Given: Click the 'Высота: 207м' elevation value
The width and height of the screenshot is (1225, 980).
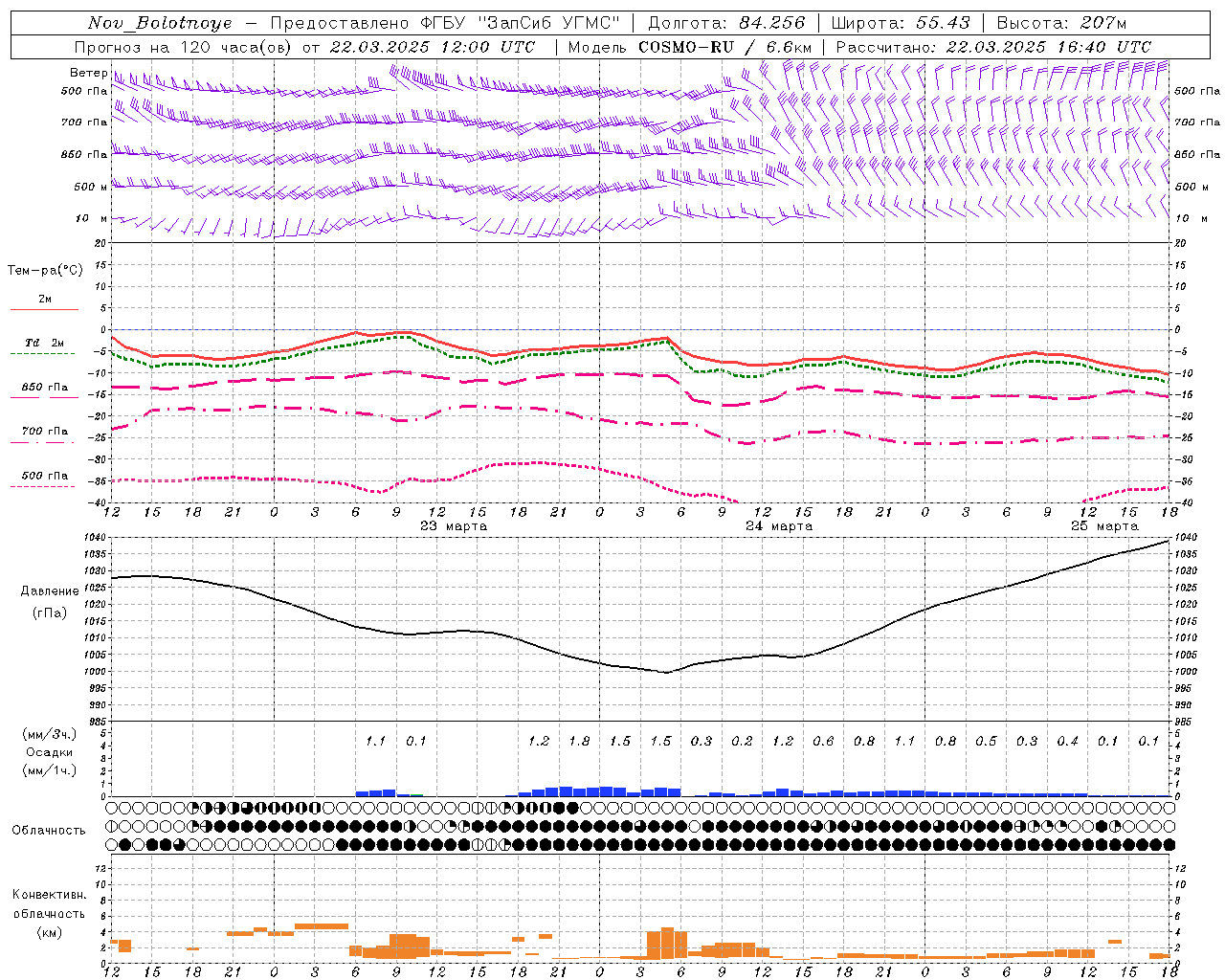Looking at the screenshot, I should [x=1062, y=23].
